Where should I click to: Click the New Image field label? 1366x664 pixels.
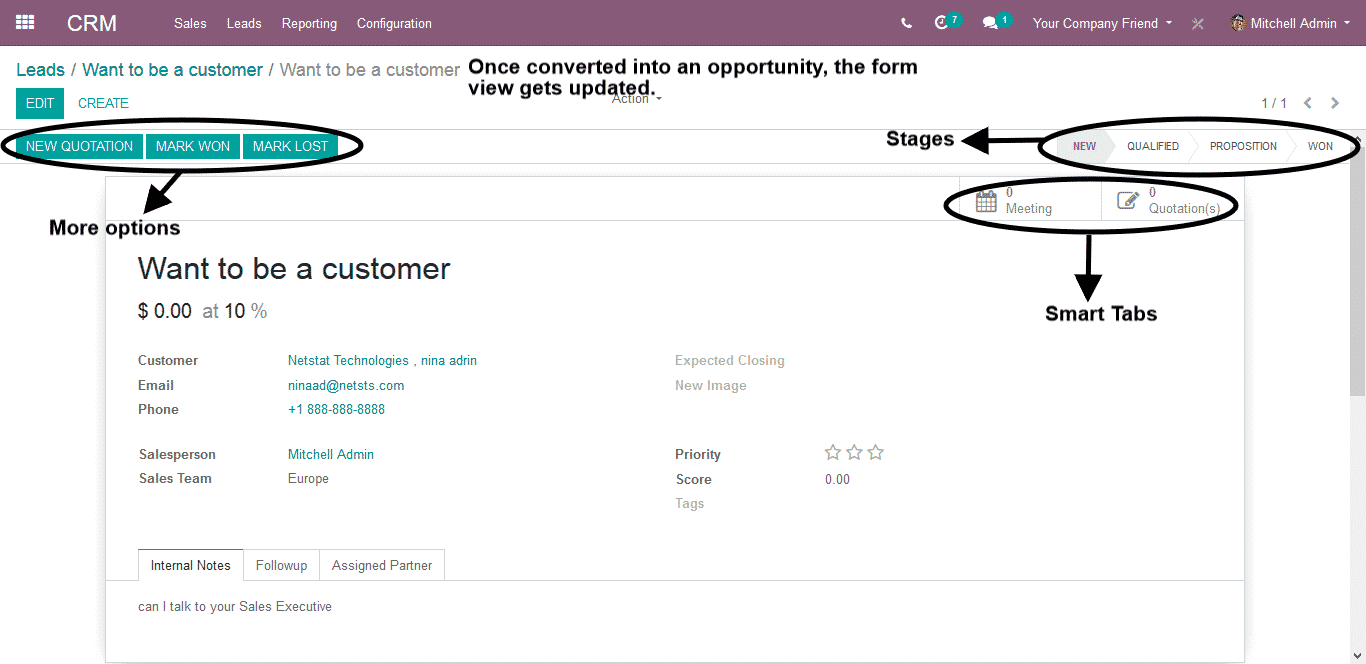[711, 385]
